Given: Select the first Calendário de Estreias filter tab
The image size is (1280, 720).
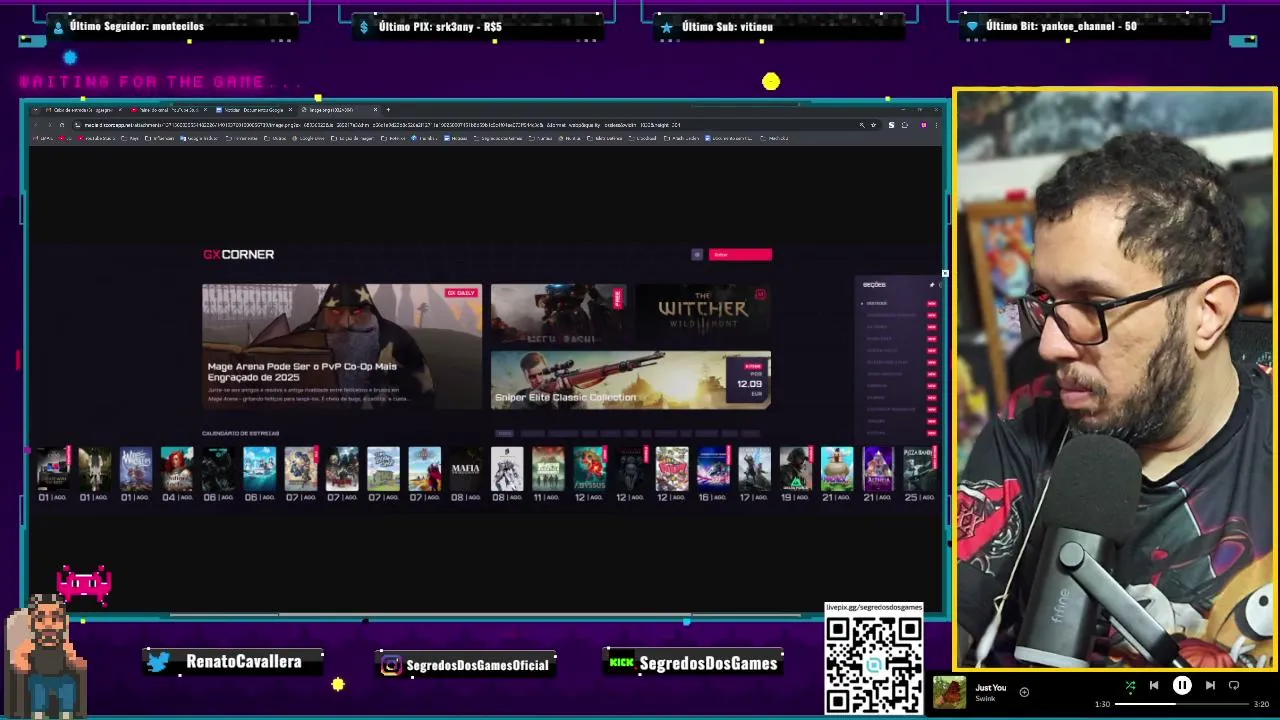Looking at the screenshot, I should click(x=504, y=433).
